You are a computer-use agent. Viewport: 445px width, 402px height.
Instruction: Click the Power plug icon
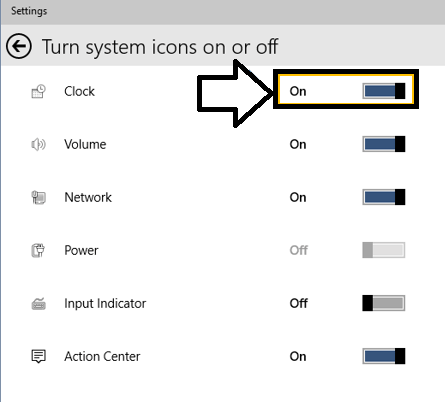38,250
